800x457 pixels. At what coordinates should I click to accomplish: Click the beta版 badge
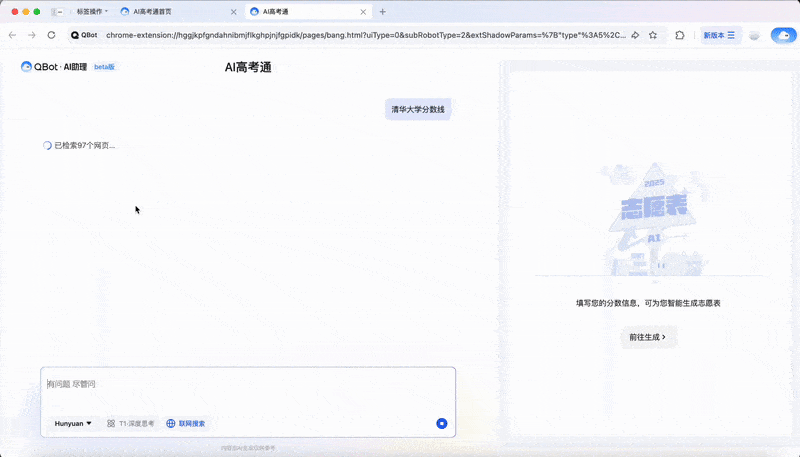(x=105, y=67)
